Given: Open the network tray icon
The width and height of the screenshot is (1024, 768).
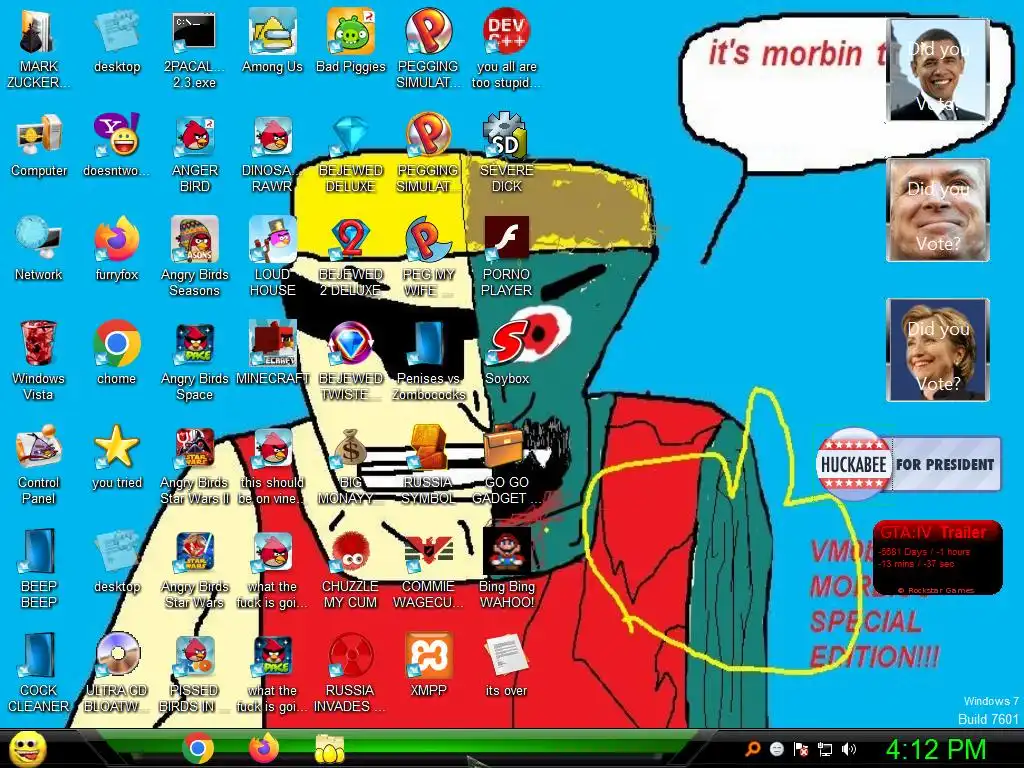Looking at the screenshot, I should [825, 749].
